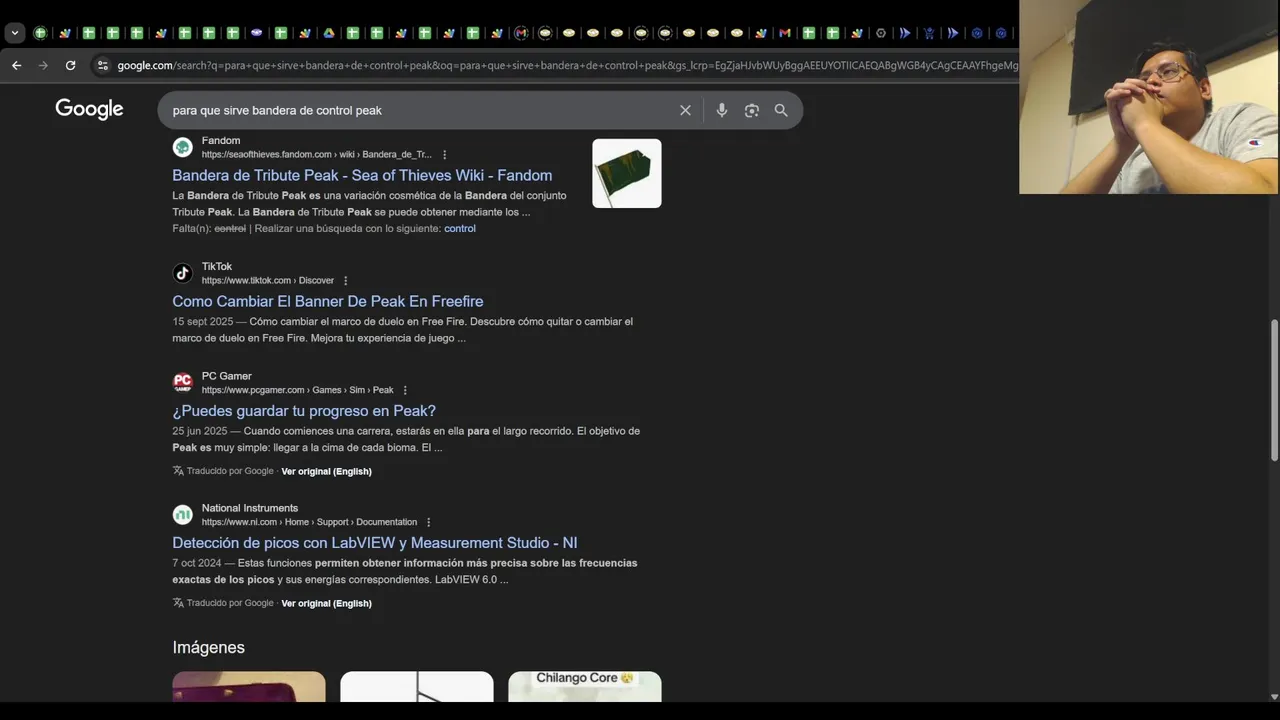The image size is (1280, 720).
Task: Click seaofthieves.fandom.com URL text
Action: point(317,155)
